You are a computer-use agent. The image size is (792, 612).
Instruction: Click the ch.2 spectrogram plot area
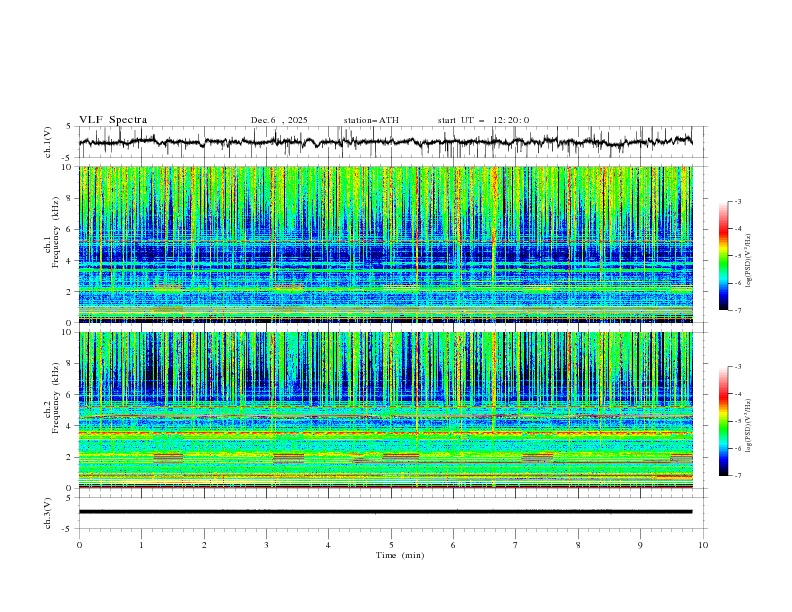pyautogui.click(x=385, y=410)
